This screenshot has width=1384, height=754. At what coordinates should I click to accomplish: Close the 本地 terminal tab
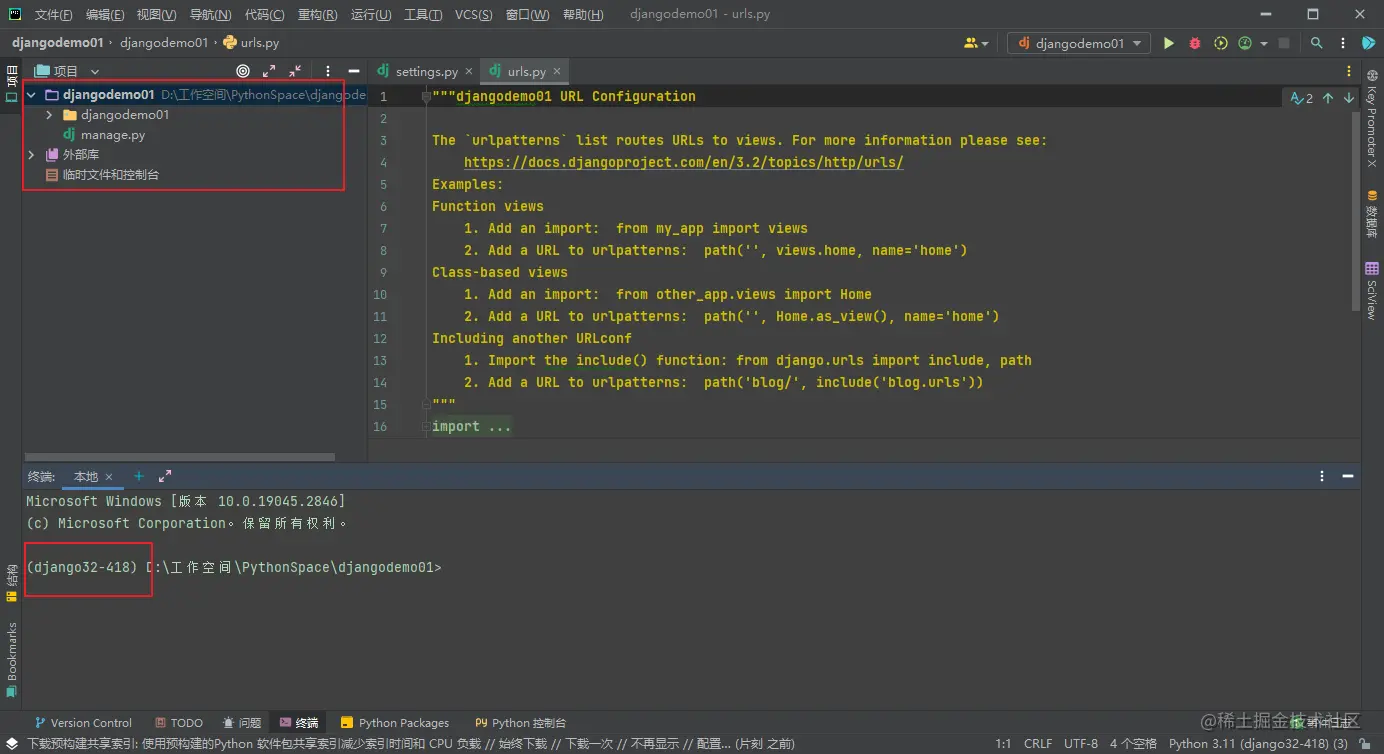(x=109, y=477)
